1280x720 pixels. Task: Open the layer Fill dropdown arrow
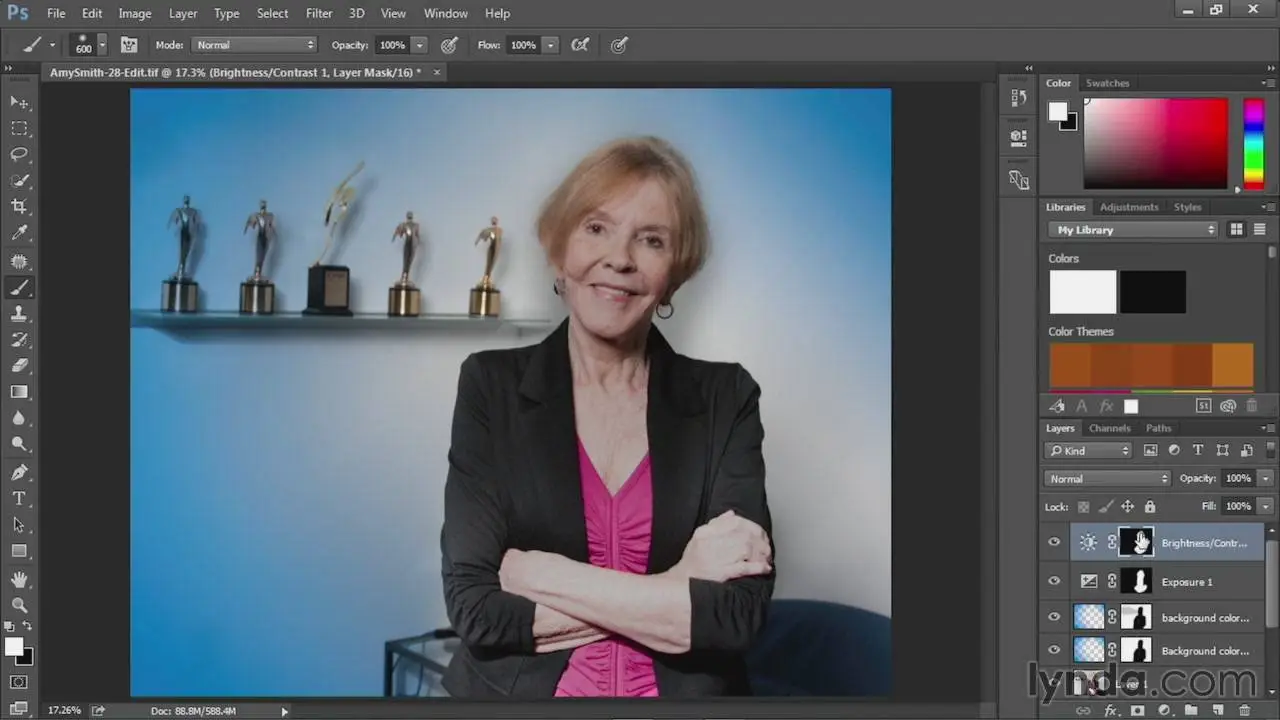[x=1265, y=507]
